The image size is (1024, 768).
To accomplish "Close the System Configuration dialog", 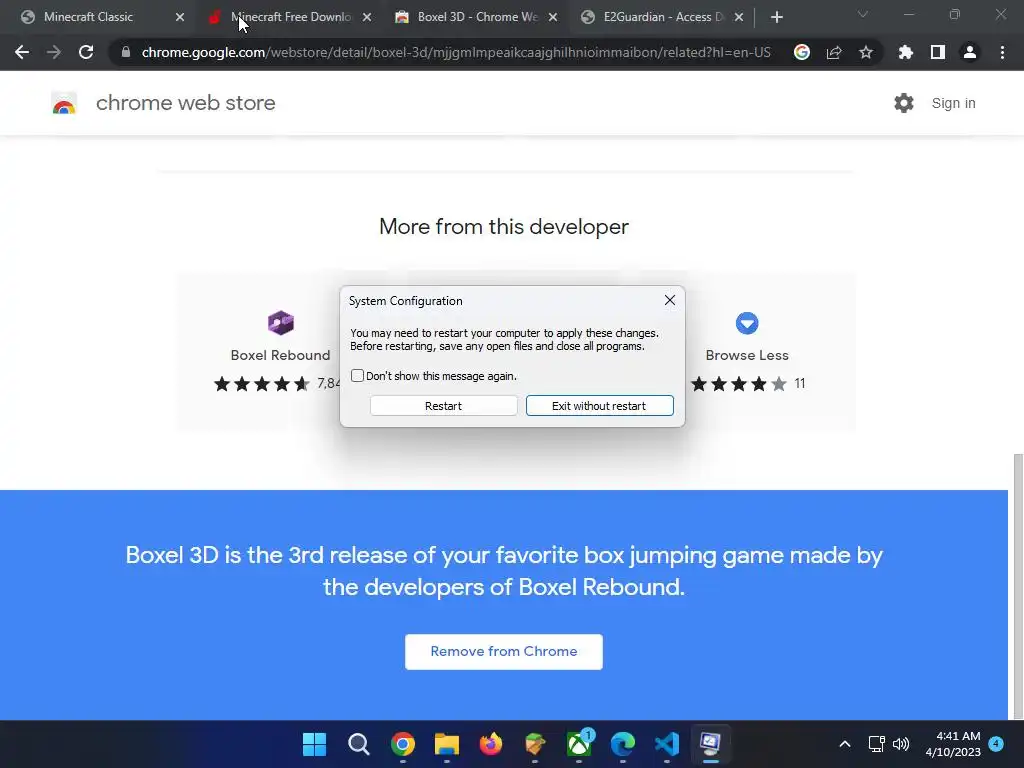I will tap(669, 300).
